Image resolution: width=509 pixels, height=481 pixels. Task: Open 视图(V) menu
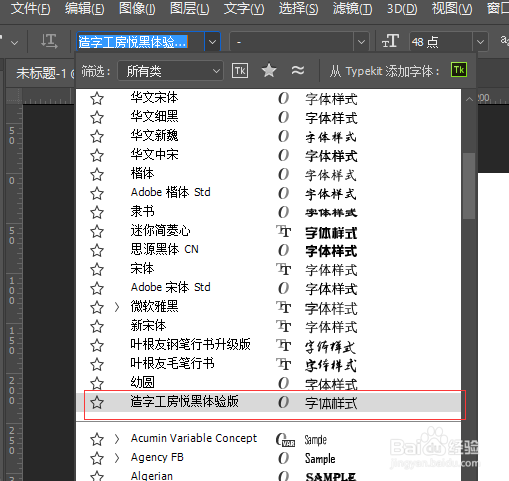pos(452,8)
